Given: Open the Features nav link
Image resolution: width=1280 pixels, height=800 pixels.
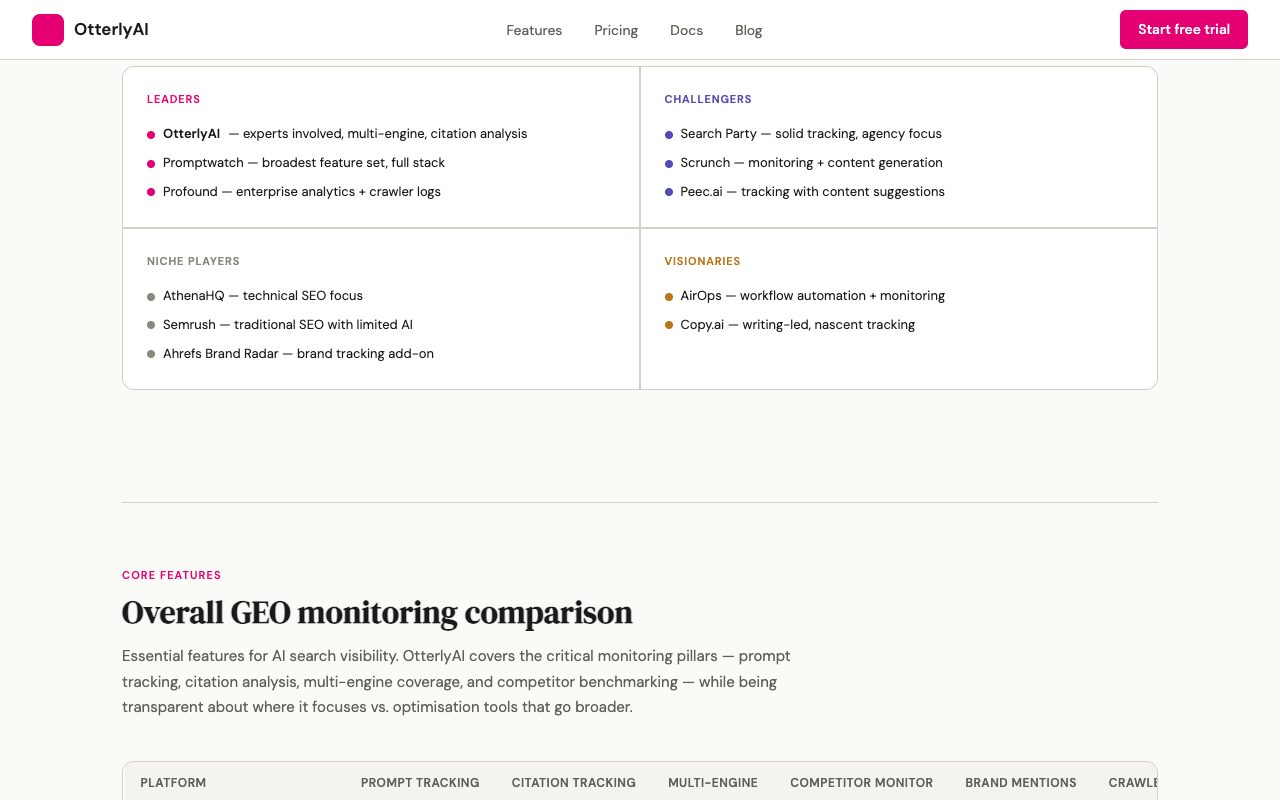Looking at the screenshot, I should point(534,30).
